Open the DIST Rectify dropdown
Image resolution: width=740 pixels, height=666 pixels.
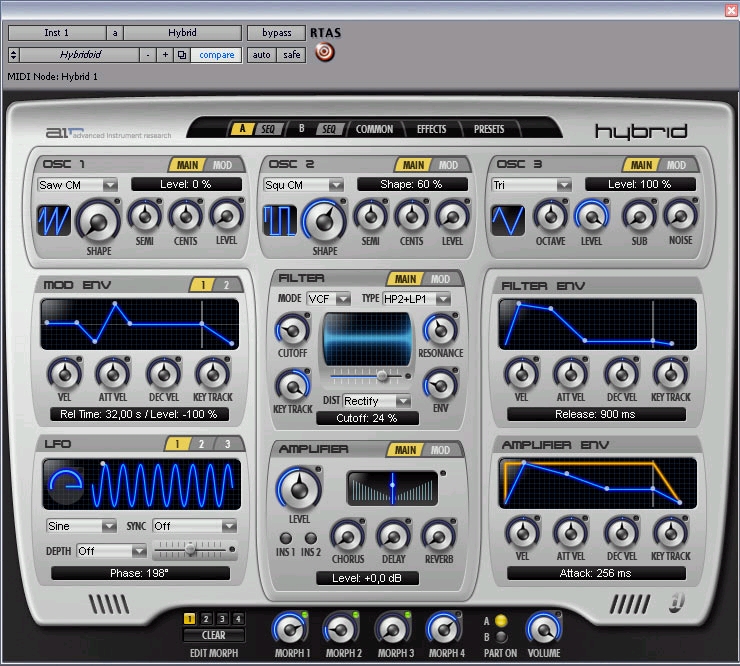coord(377,401)
